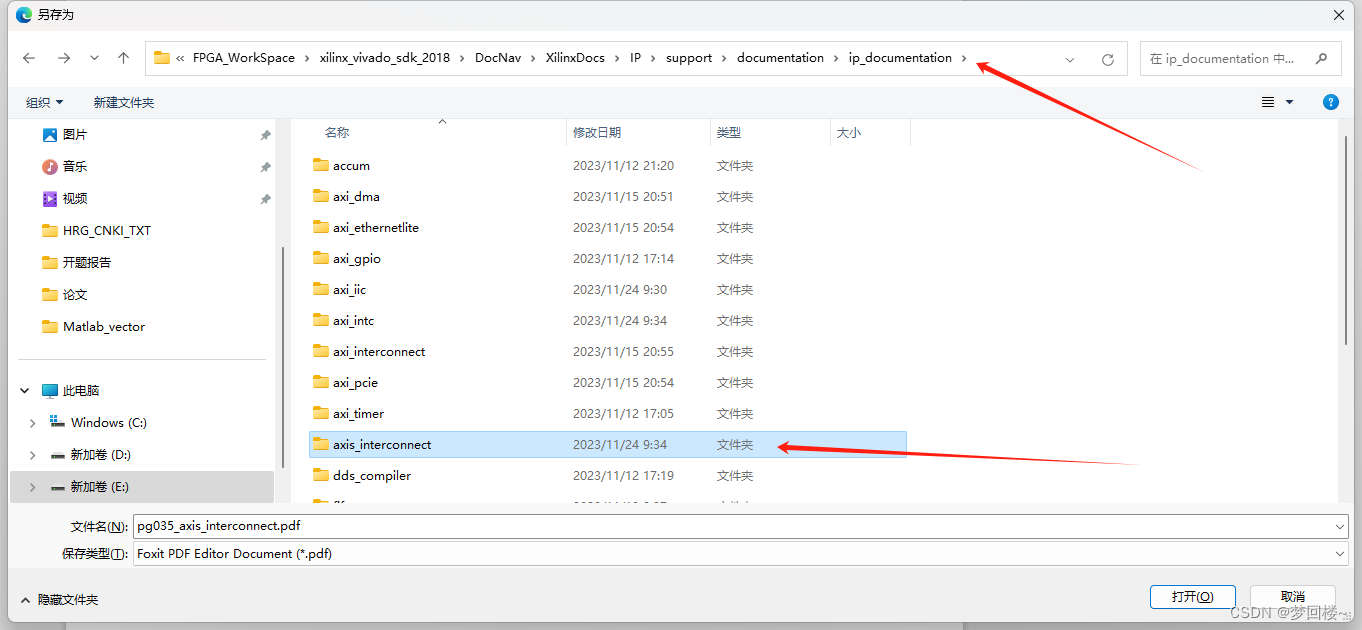Refresh the current folder view
Image resolution: width=1362 pixels, height=630 pixels.
1107,58
